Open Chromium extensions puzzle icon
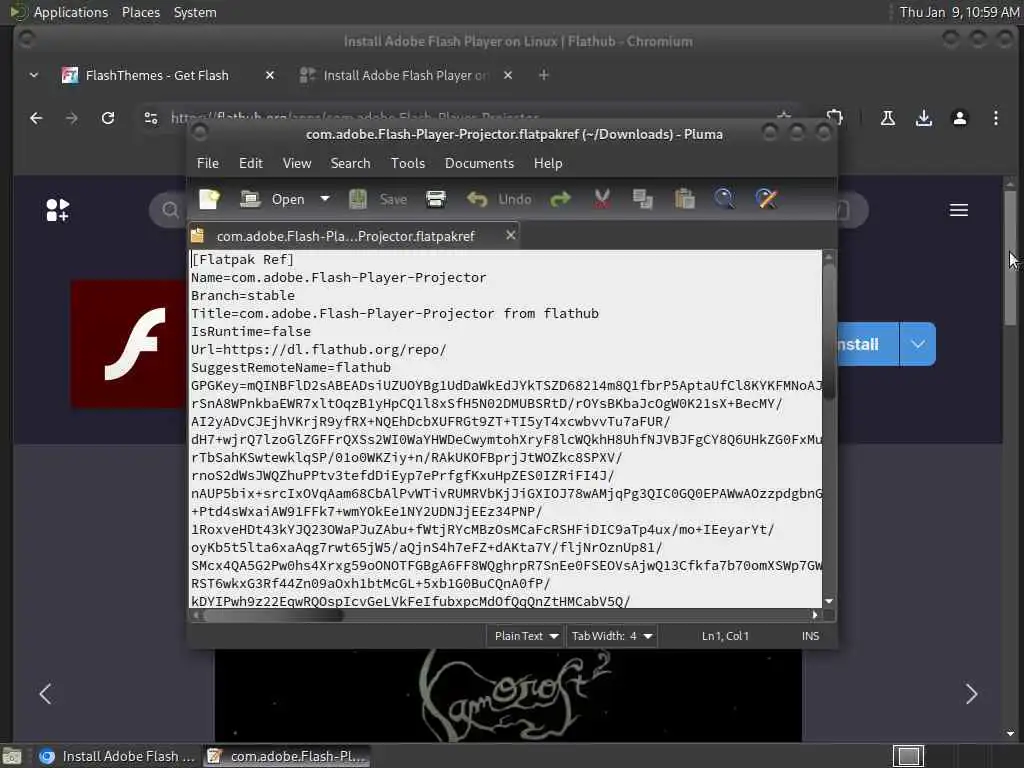This screenshot has width=1024, height=768. click(835, 118)
